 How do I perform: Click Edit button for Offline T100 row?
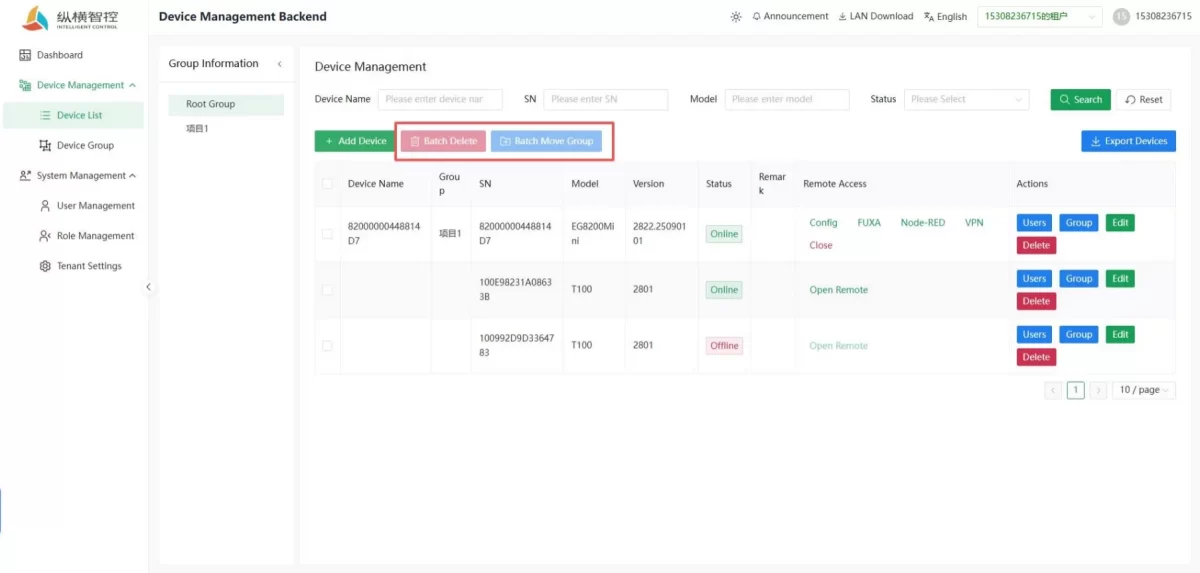[1120, 335]
